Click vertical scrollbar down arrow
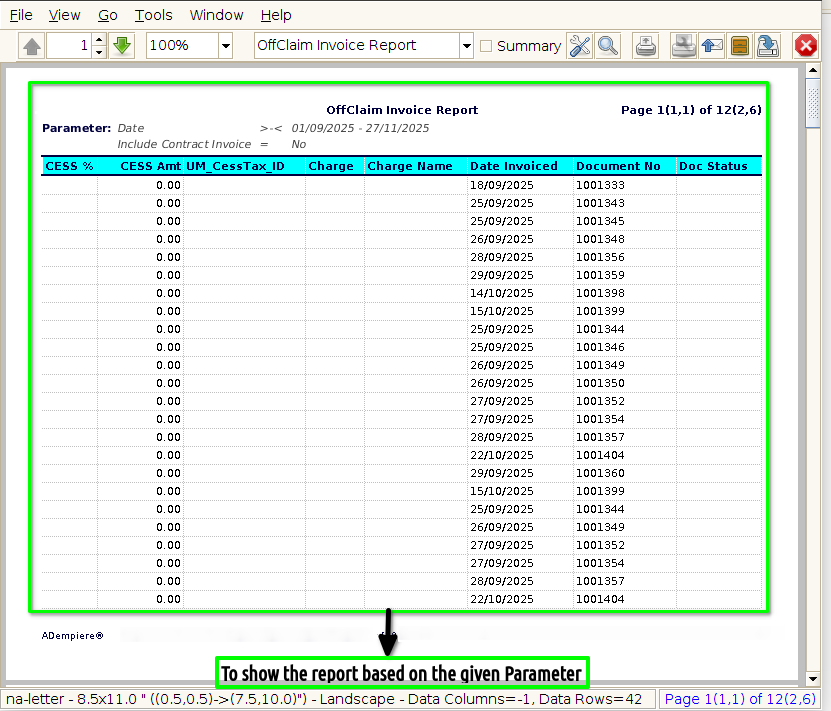Screen dimensions: 831x711 point(813,679)
